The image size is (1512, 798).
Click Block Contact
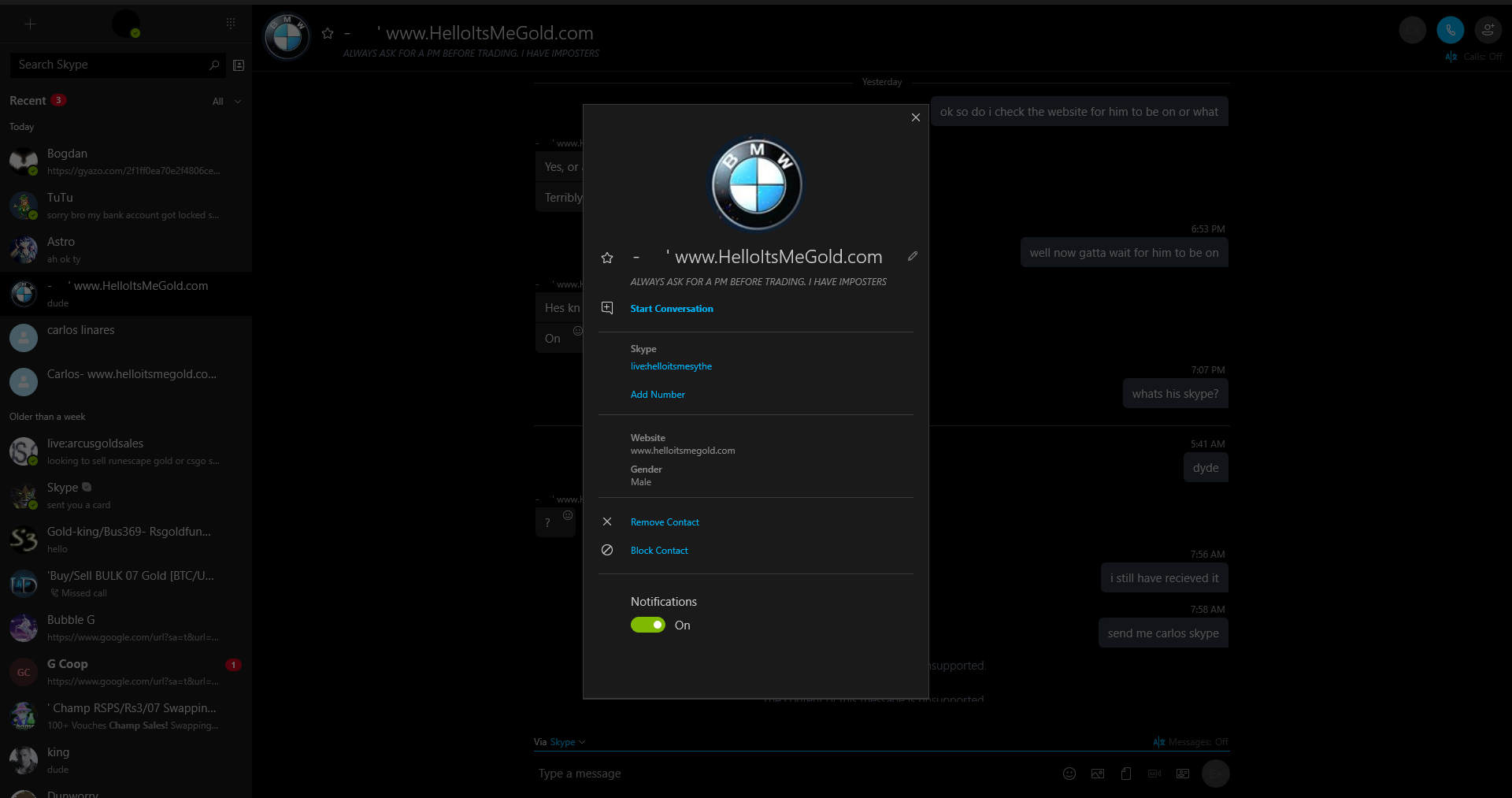(659, 551)
